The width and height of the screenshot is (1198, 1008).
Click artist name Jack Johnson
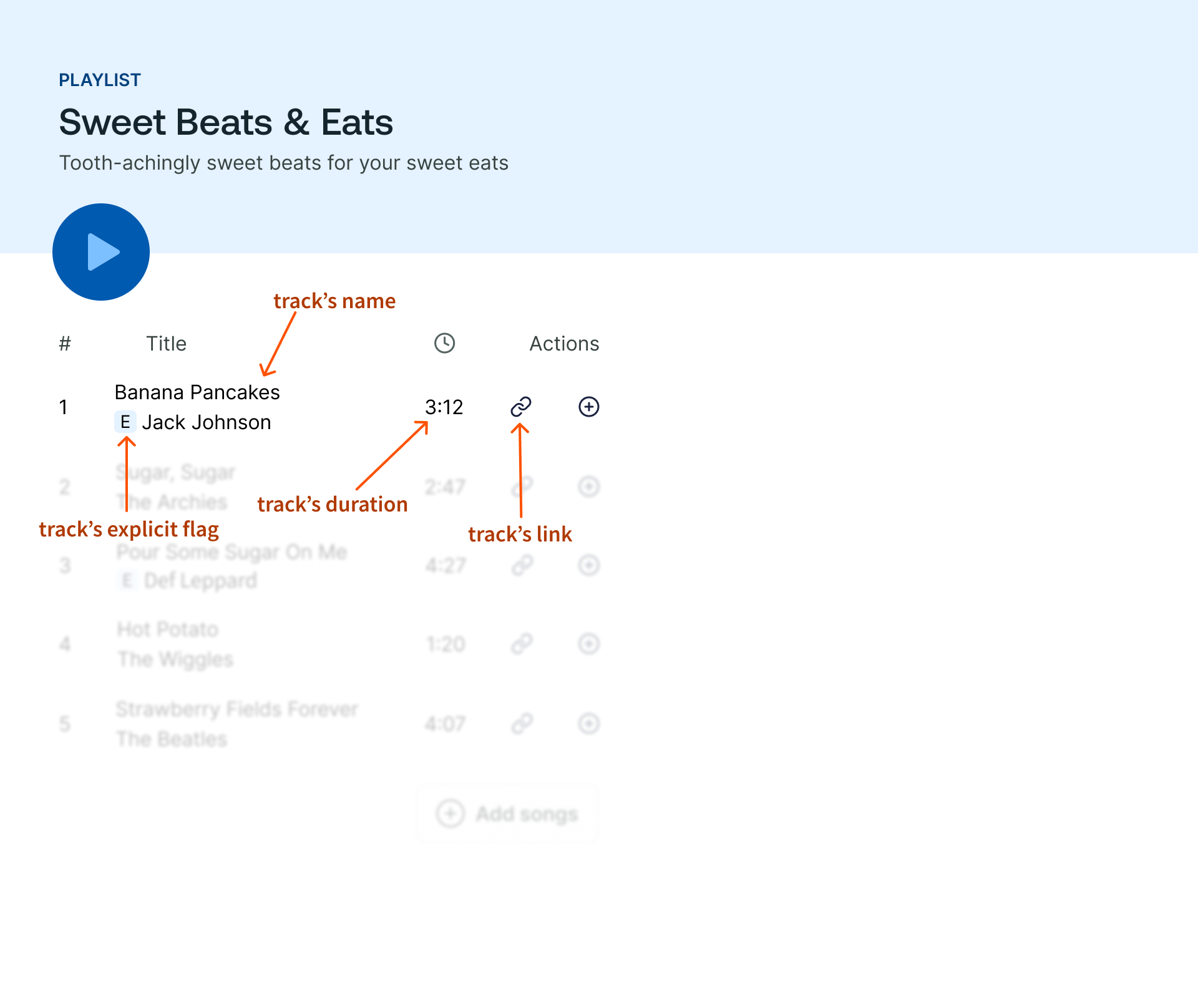207,422
